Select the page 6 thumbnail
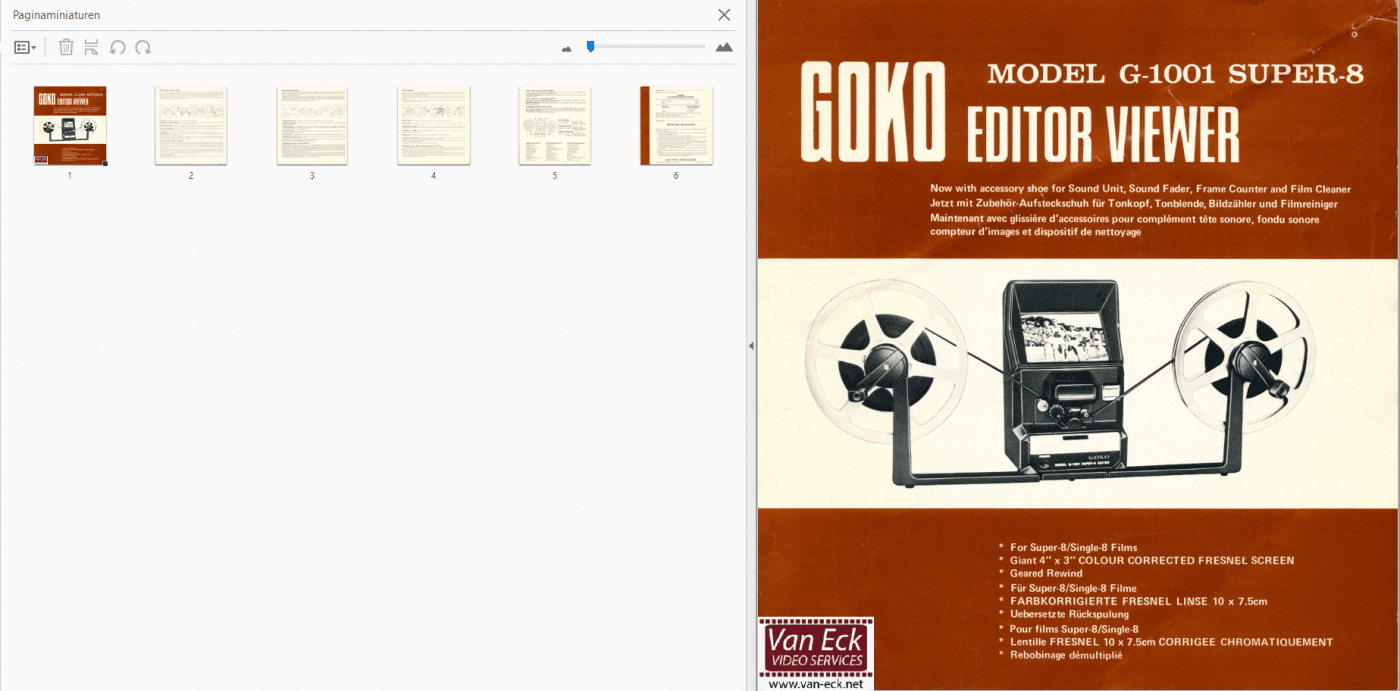The image size is (1400, 691). click(x=676, y=125)
